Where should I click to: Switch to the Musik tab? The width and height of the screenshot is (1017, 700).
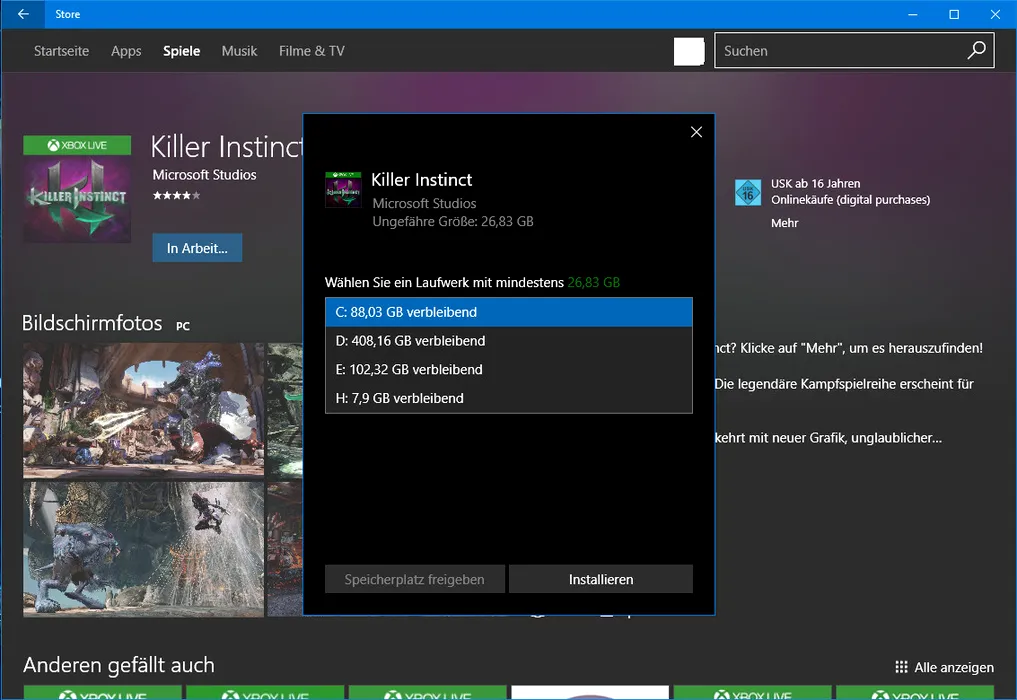click(x=239, y=51)
